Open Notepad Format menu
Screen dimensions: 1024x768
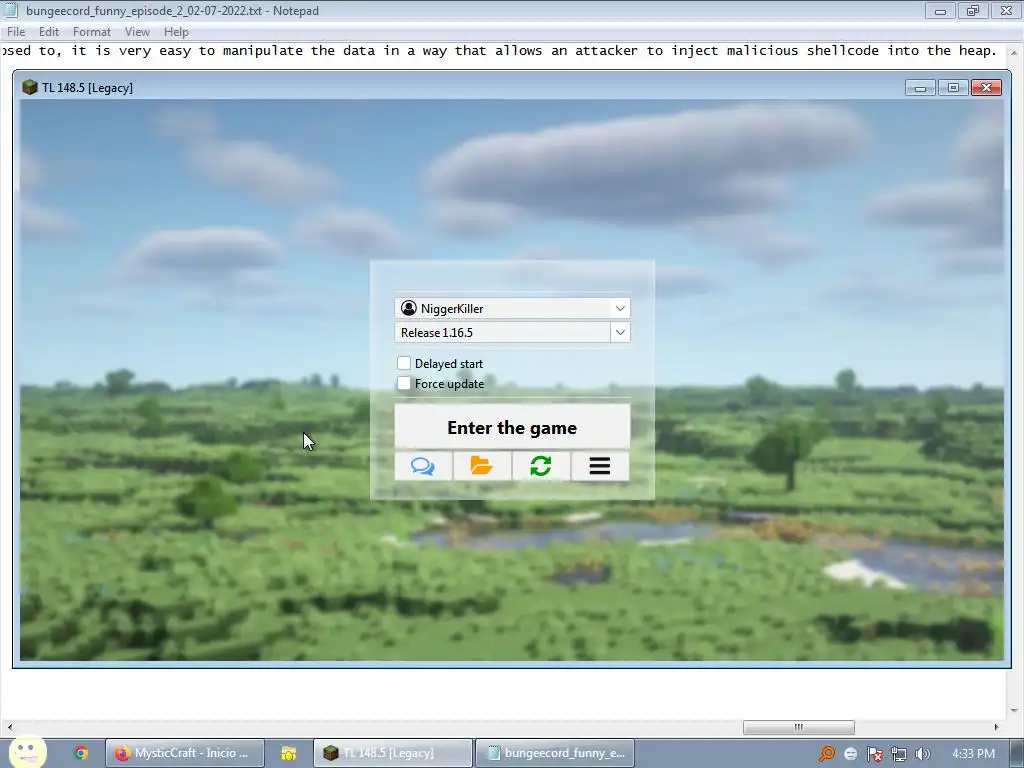(x=91, y=32)
